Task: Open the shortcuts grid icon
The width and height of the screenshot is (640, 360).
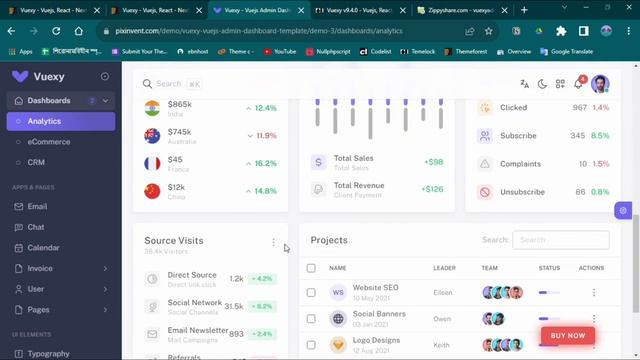Action: click(560, 84)
